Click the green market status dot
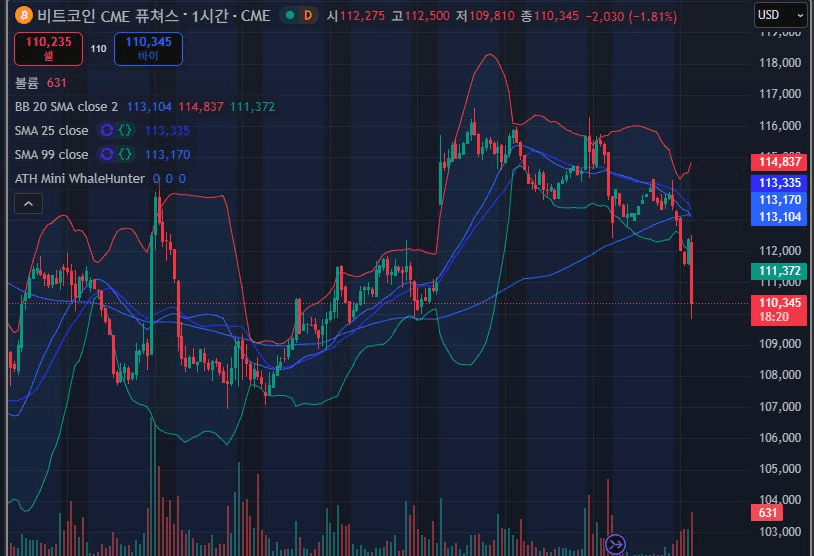The height and width of the screenshot is (556, 814). [289, 16]
